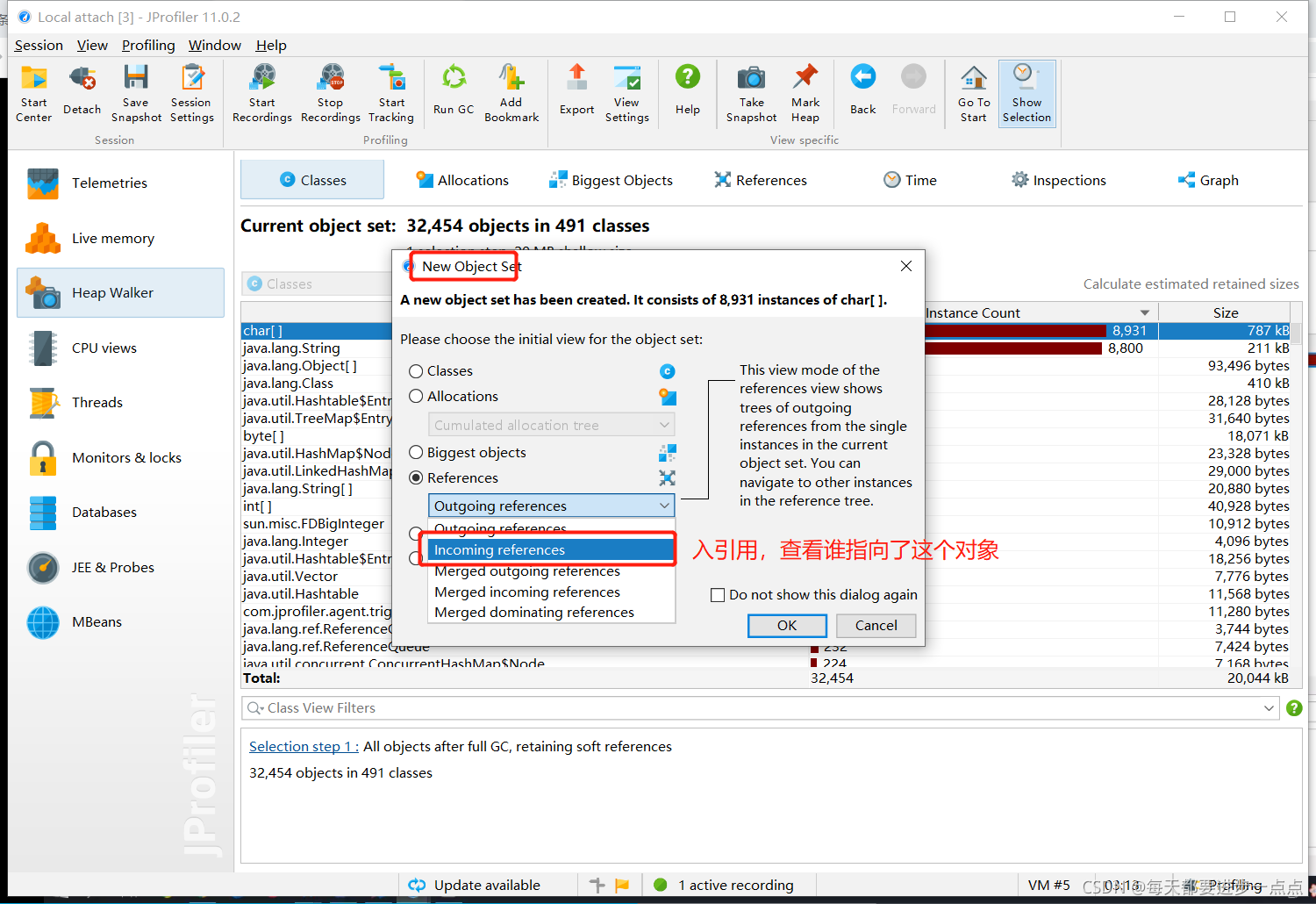
Task: Switch to the Graph view tab
Action: (1208, 180)
